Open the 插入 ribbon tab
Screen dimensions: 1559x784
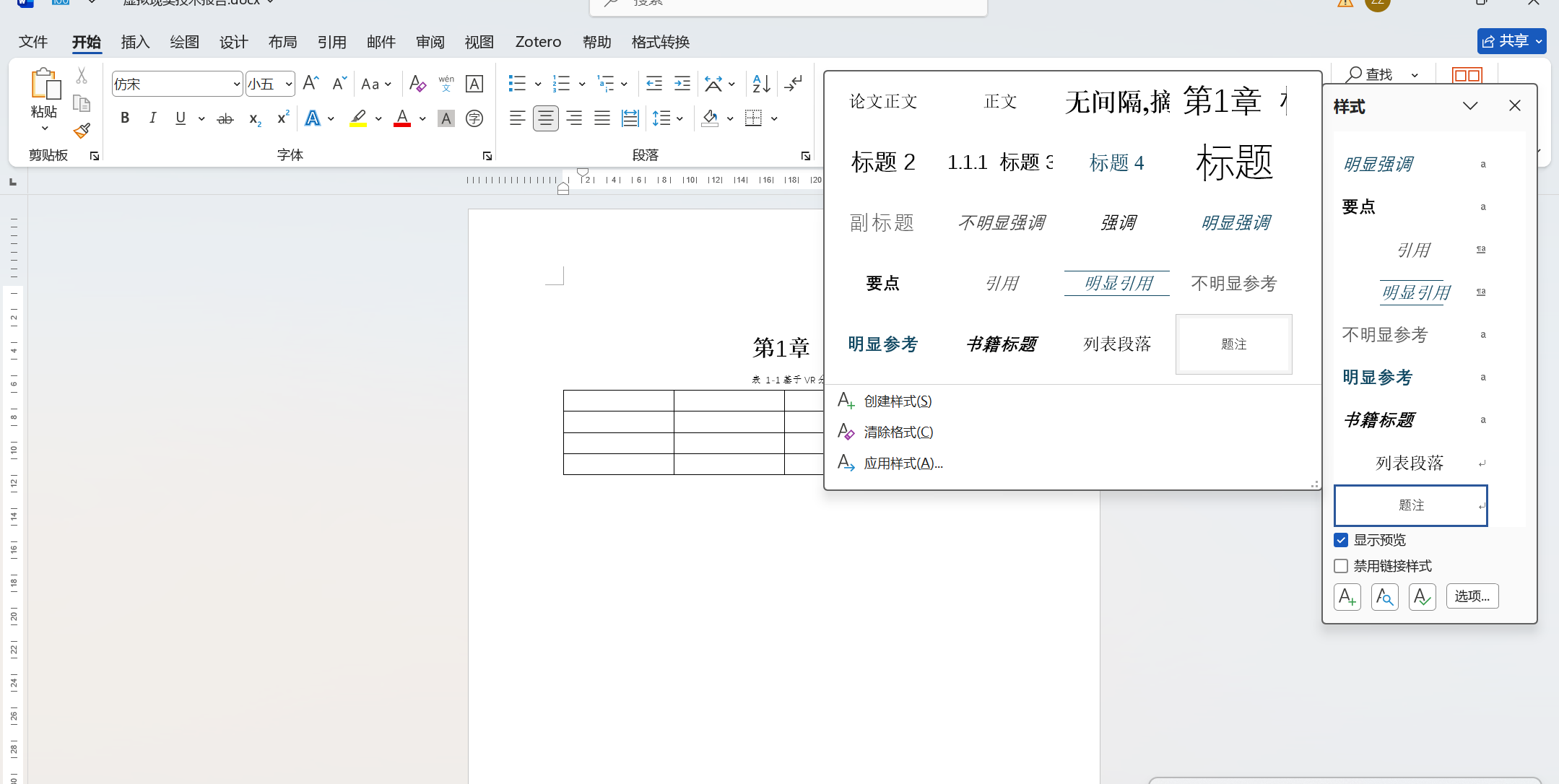[x=135, y=42]
